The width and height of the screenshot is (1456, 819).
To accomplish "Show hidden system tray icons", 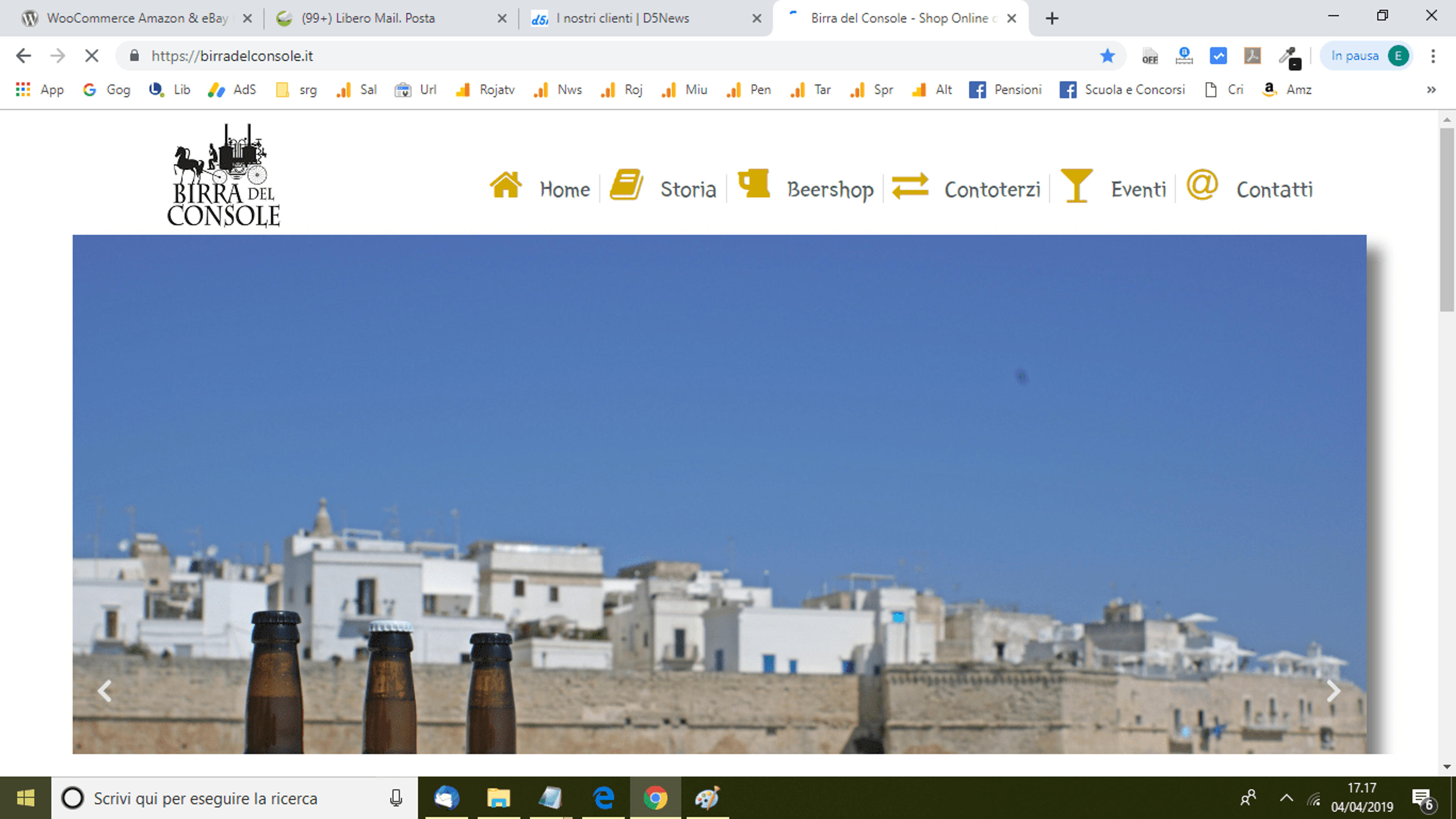I will click(x=1287, y=798).
